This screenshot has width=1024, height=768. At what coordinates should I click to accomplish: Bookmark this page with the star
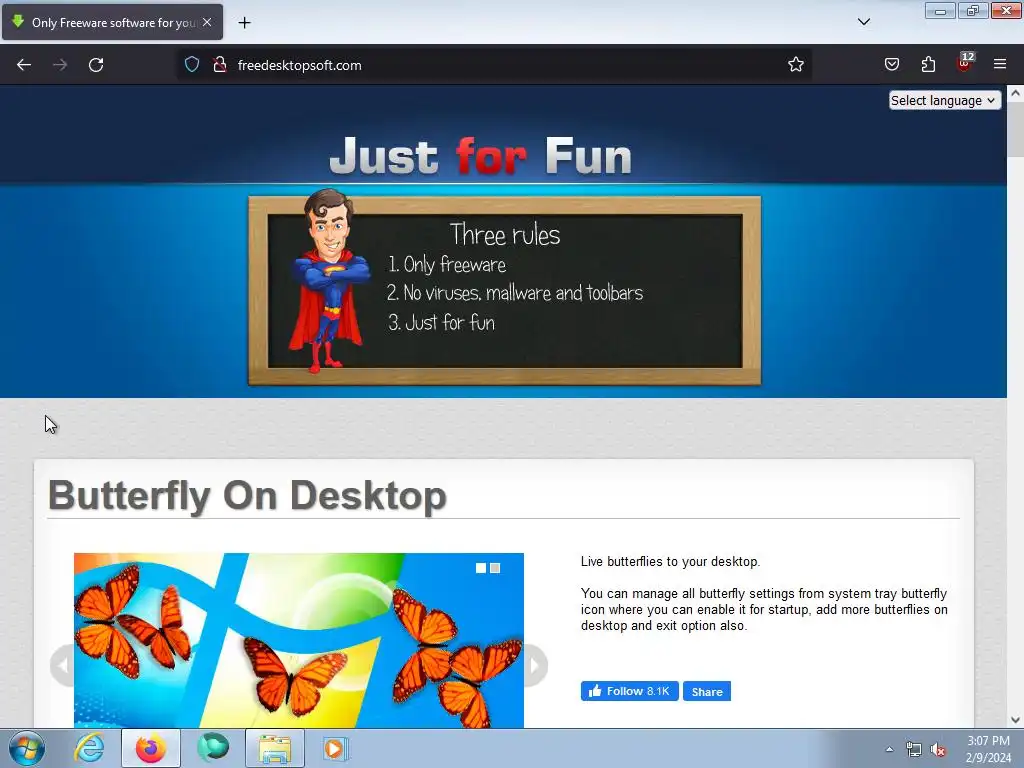coord(795,65)
